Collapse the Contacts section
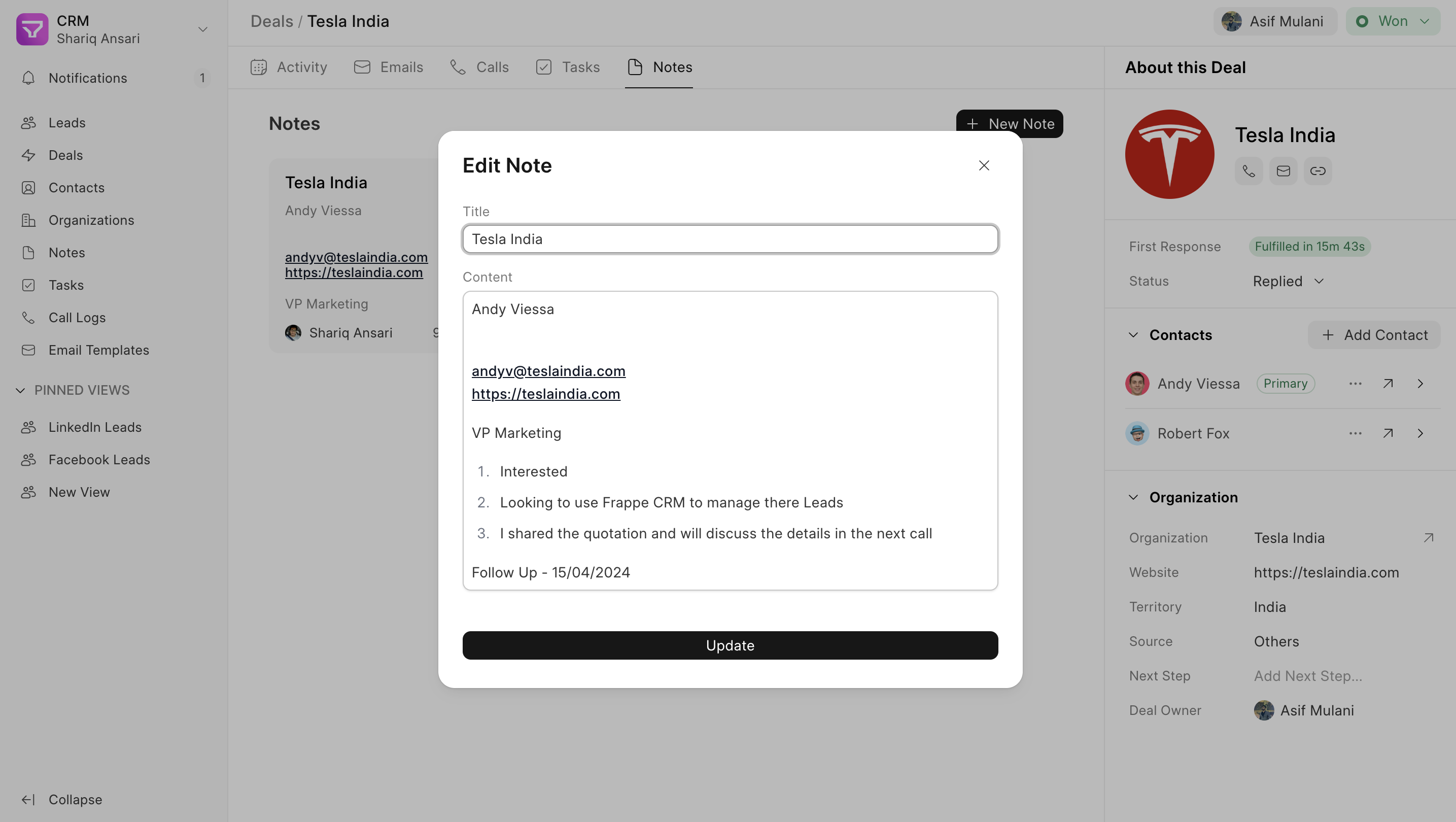This screenshot has height=822, width=1456. (x=1133, y=335)
